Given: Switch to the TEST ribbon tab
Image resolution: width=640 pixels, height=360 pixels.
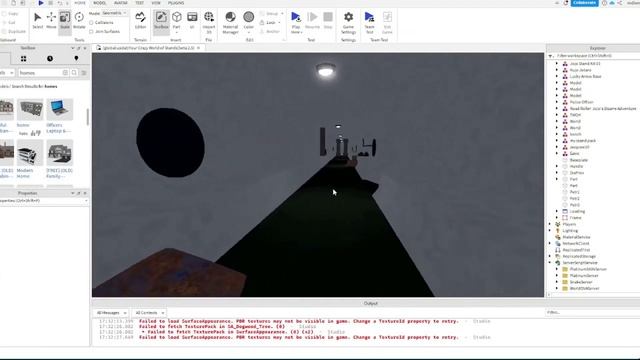Looking at the screenshot, I should click(x=140, y=3).
